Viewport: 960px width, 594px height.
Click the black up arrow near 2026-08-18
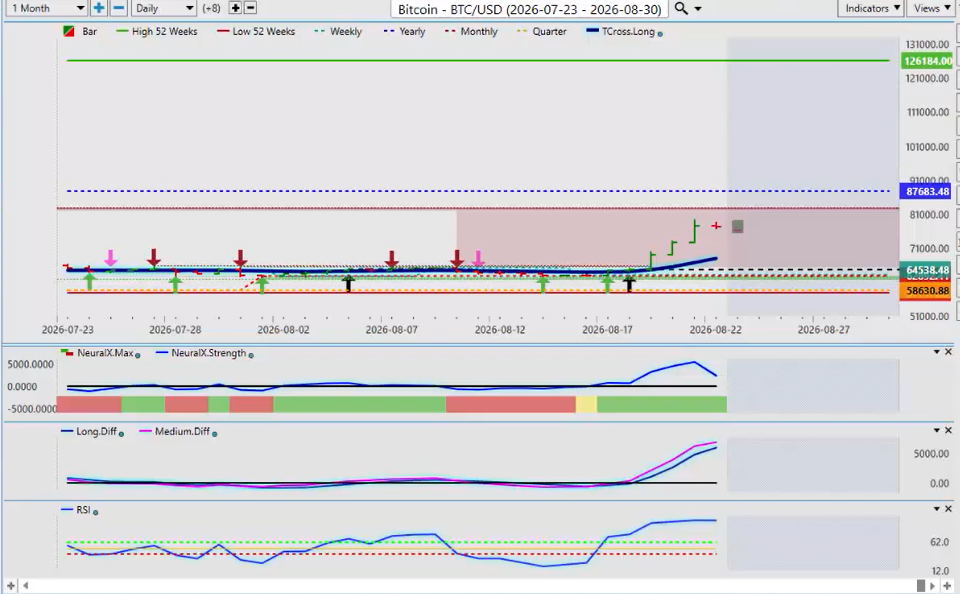629,284
